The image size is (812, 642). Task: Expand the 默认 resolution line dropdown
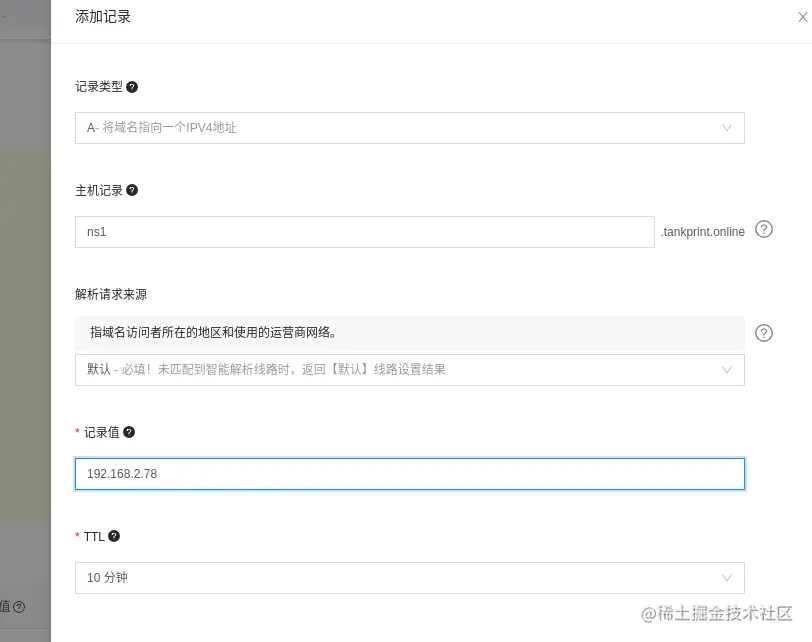click(x=409, y=370)
